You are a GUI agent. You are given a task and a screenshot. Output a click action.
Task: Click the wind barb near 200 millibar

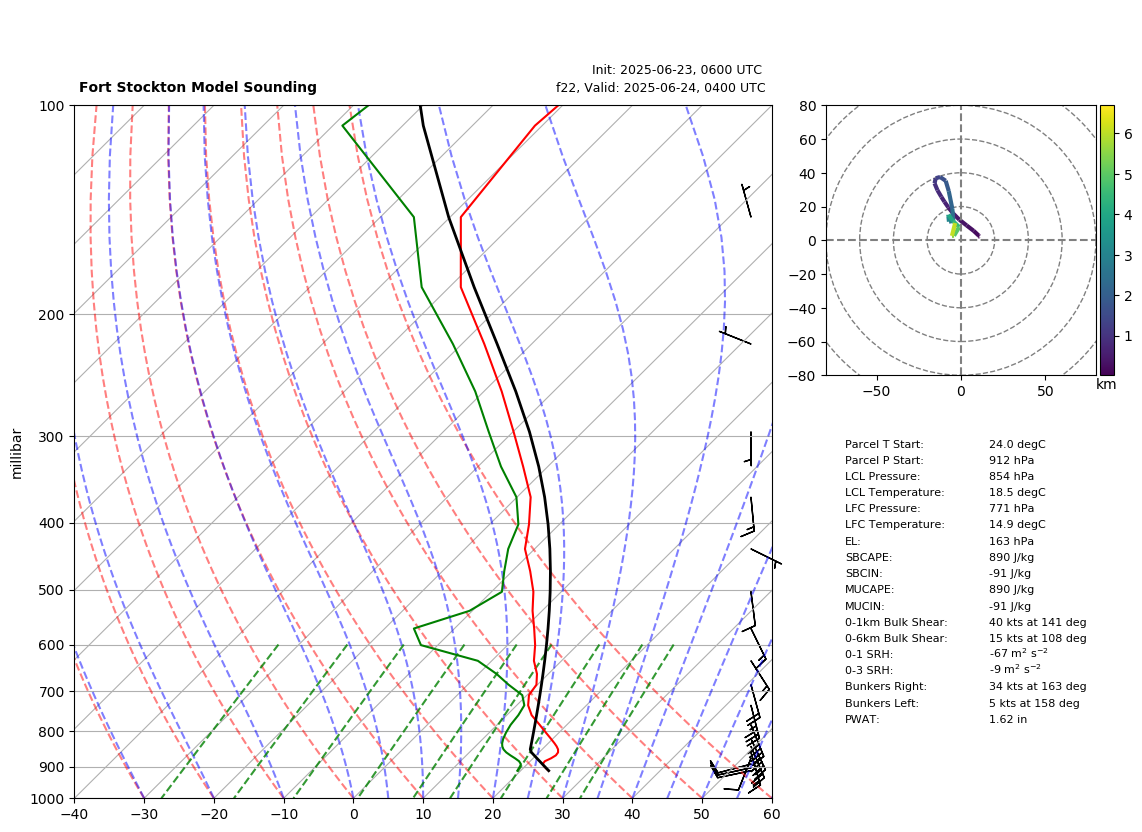[x=735, y=336]
